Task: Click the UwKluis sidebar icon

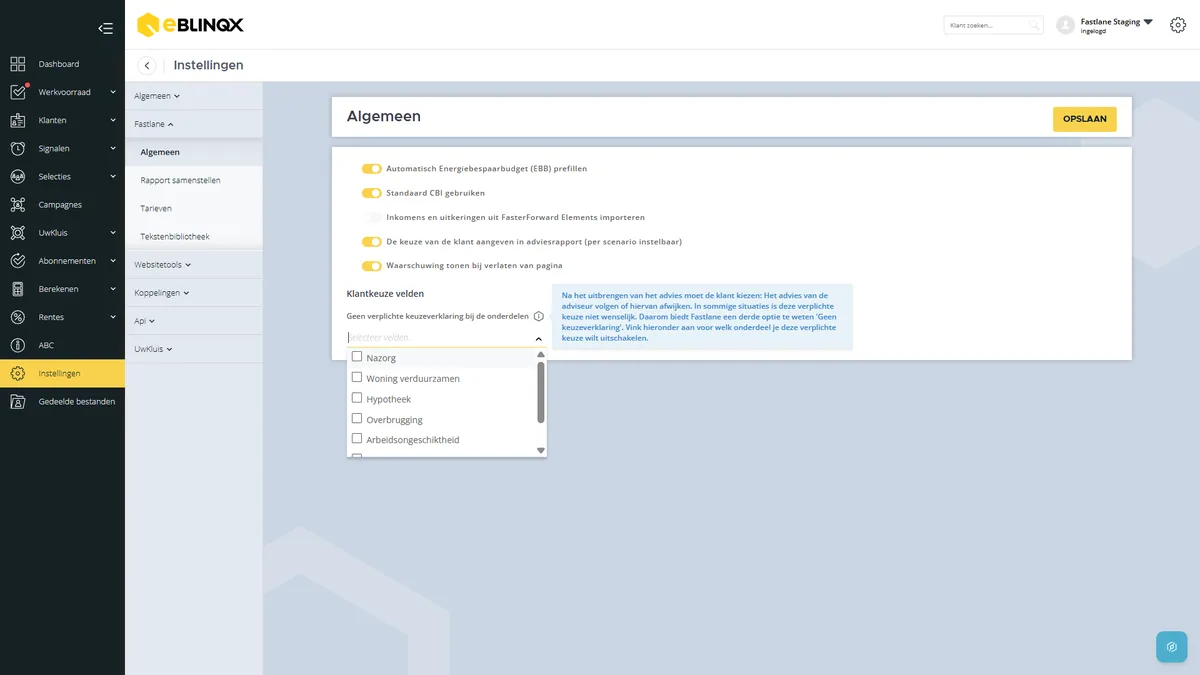Action: [18, 233]
